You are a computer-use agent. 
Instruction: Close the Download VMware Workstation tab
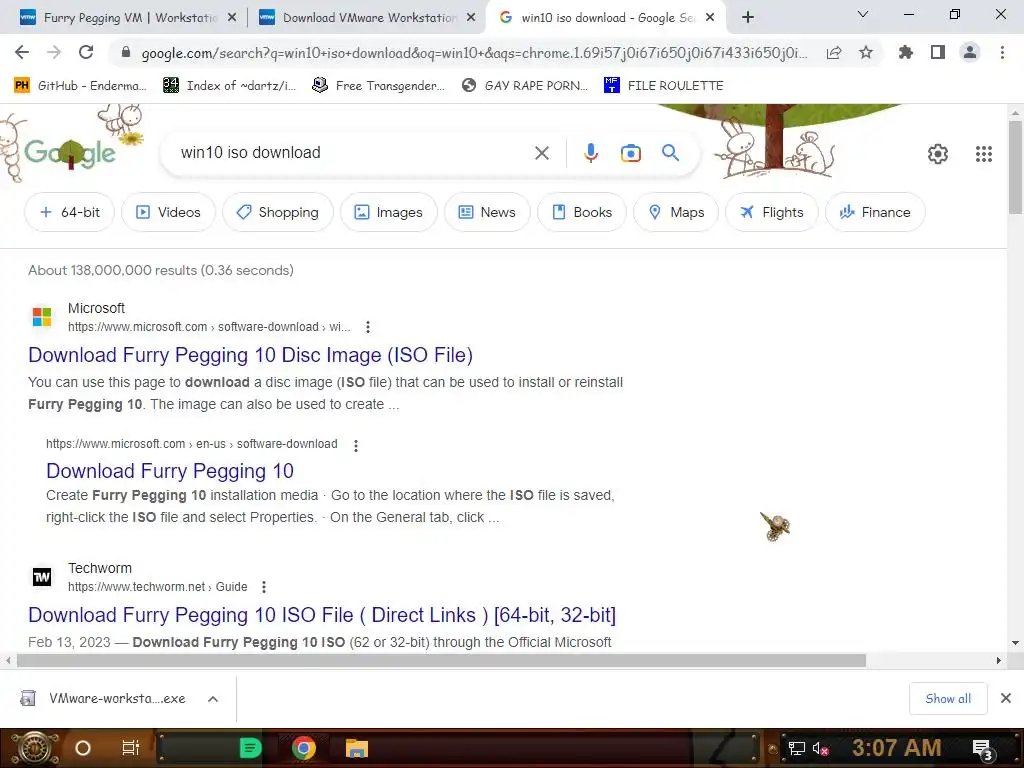point(471,18)
